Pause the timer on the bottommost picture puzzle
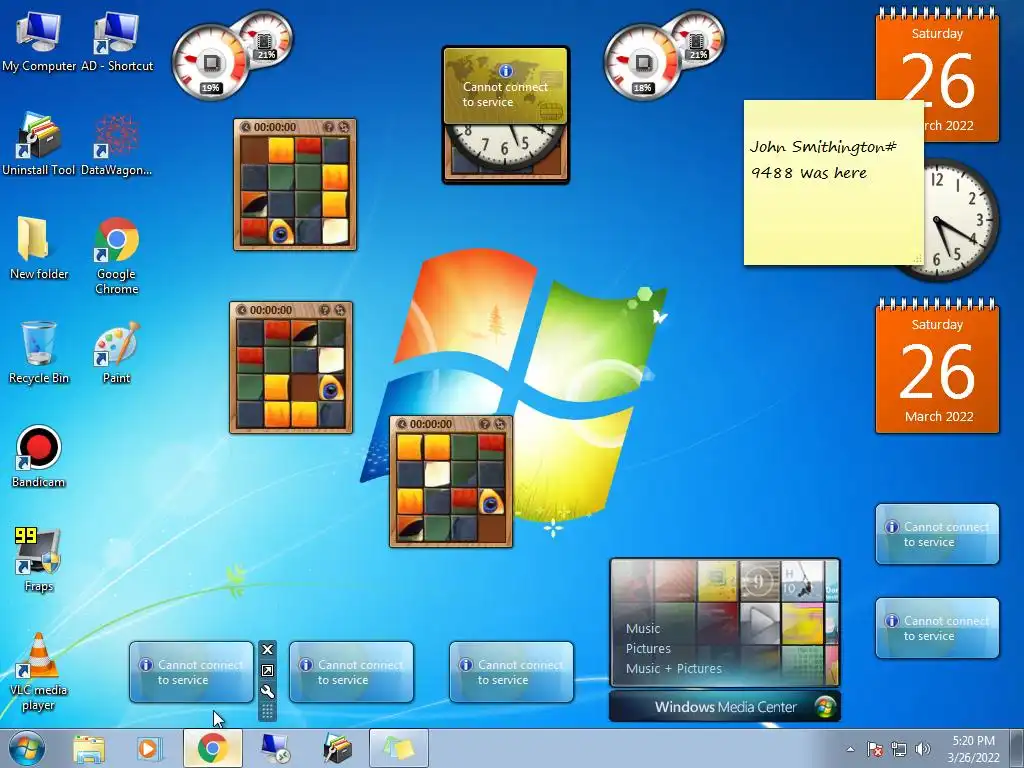 tap(402, 424)
